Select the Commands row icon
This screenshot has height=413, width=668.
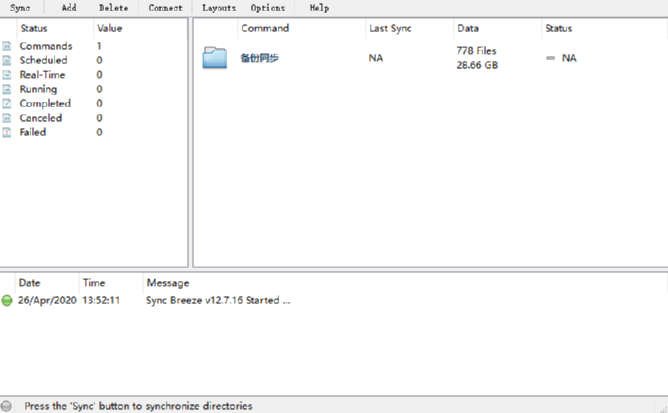[x=7, y=46]
